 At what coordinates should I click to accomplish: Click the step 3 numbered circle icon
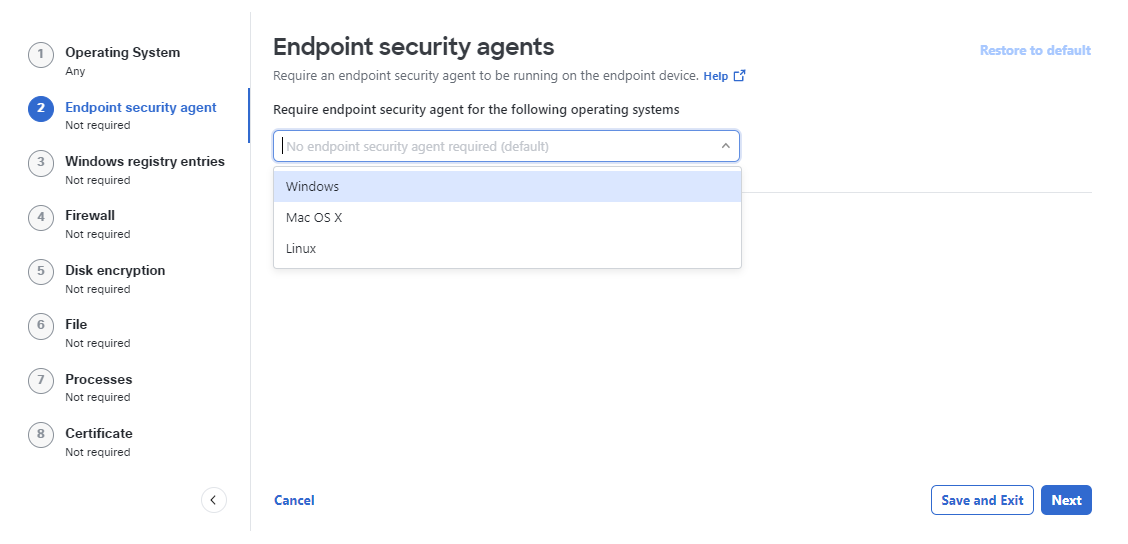[x=41, y=163]
